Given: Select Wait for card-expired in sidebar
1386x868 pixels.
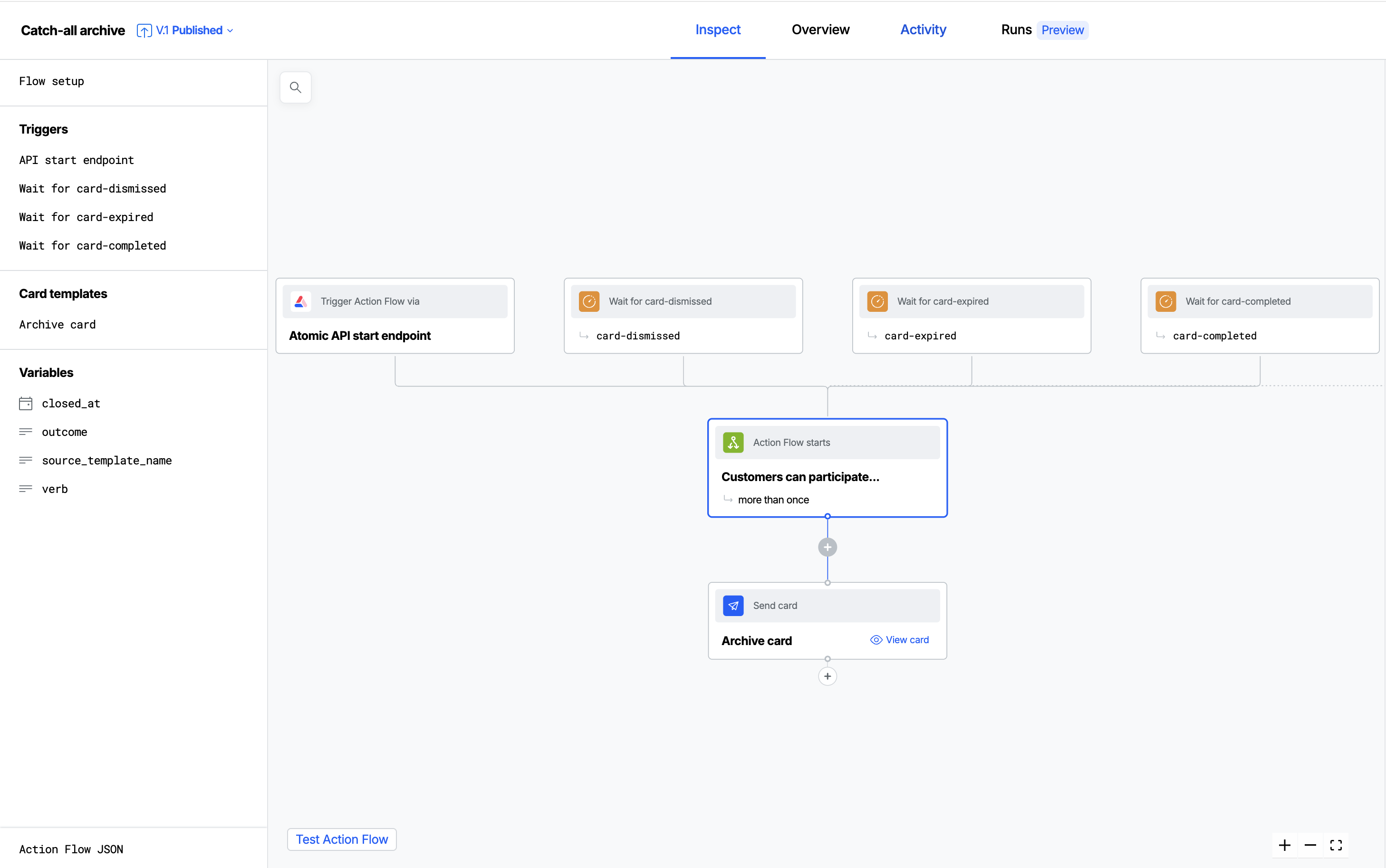Looking at the screenshot, I should pyautogui.click(x=86, y=218).
